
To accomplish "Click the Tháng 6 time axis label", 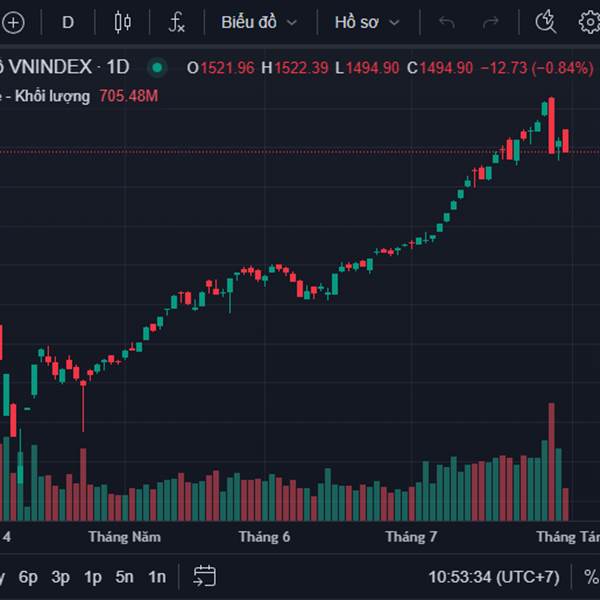I will click(x=264, y=537).
